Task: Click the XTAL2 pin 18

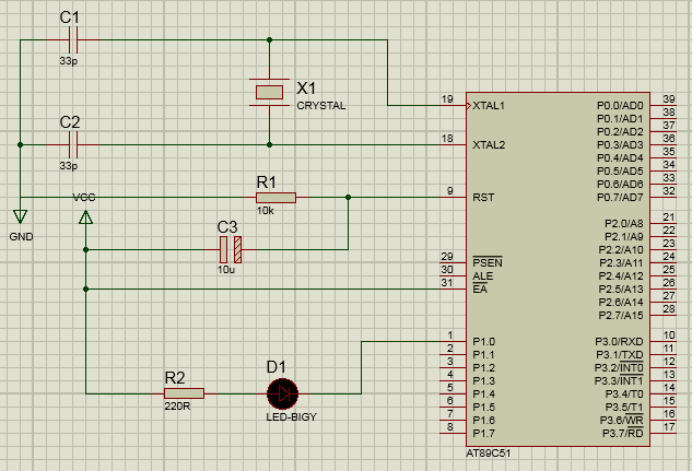Action: [453, 145]
